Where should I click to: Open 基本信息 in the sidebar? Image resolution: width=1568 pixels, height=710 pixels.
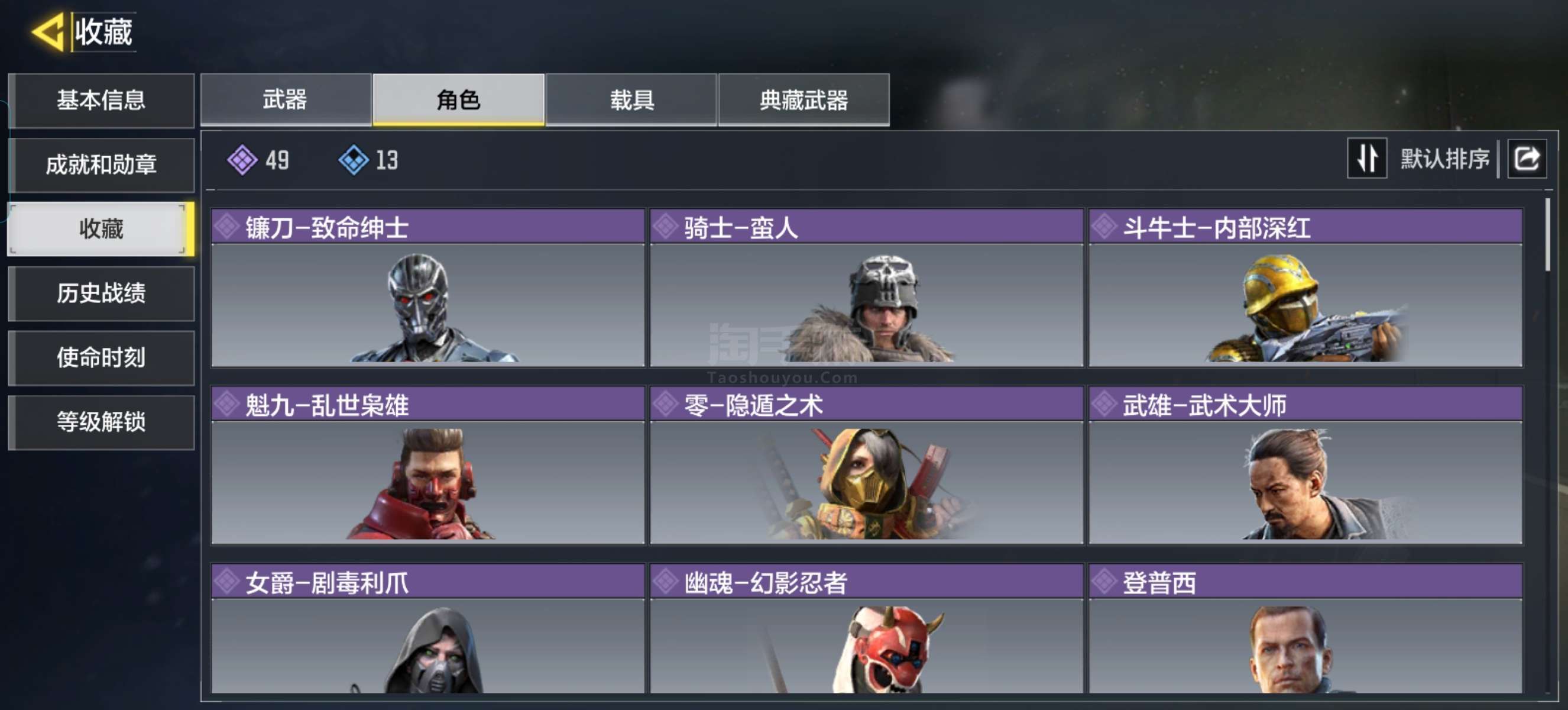(102, 101)
